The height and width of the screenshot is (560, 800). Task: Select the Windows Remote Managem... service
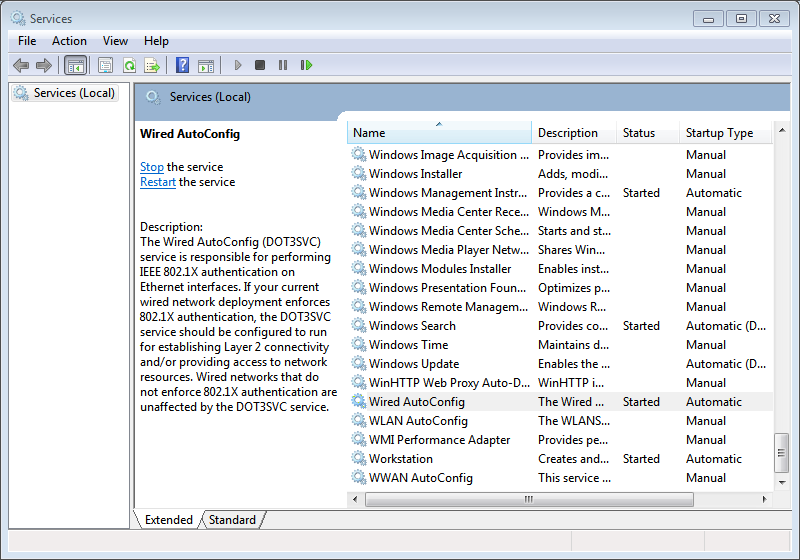560,307
